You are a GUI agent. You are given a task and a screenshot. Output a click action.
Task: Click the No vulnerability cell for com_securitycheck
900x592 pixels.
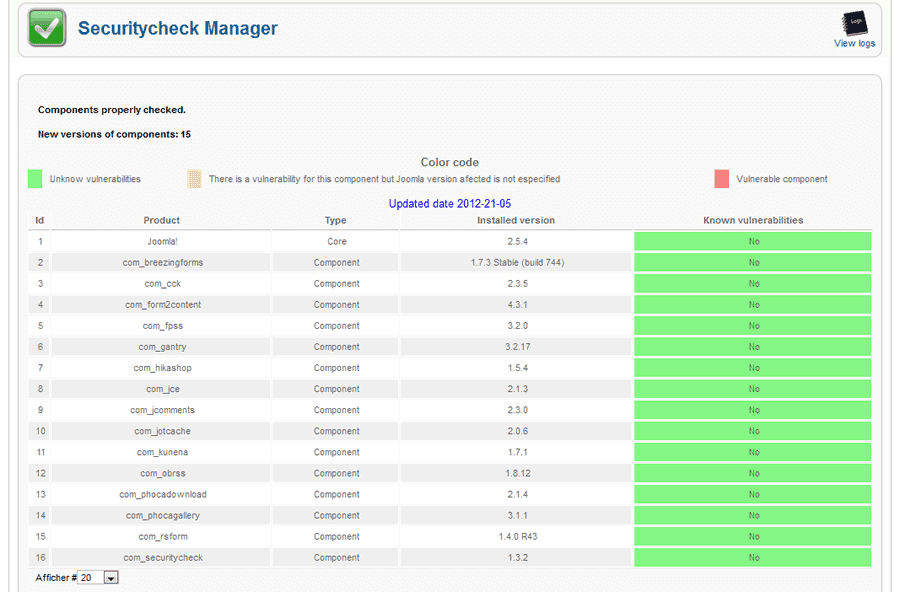click(753, 558)
